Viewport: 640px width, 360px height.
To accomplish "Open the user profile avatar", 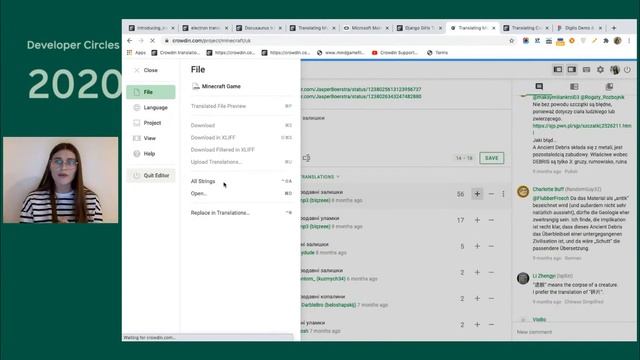I will 615,70.
